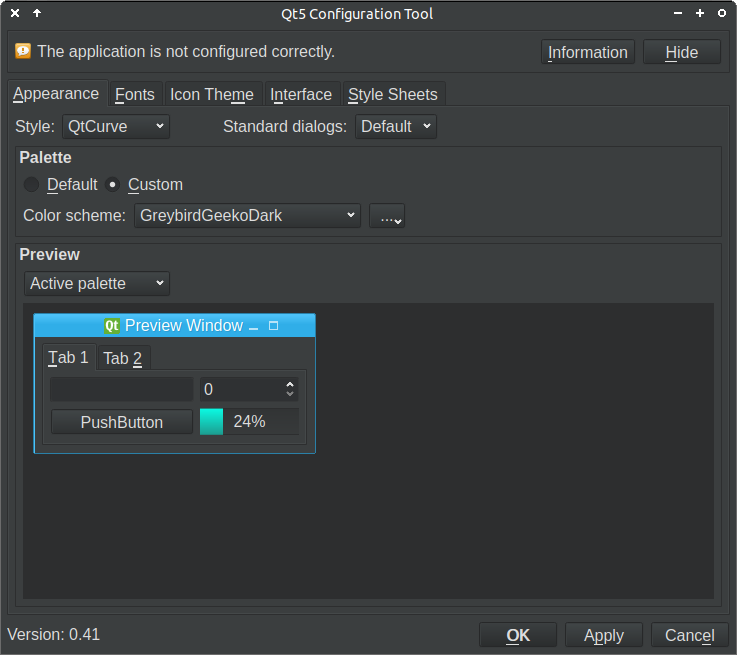The height and width of the screenshot is (655, 737).
Task: Click the circle titlebar icon
Action: [722, 13]
